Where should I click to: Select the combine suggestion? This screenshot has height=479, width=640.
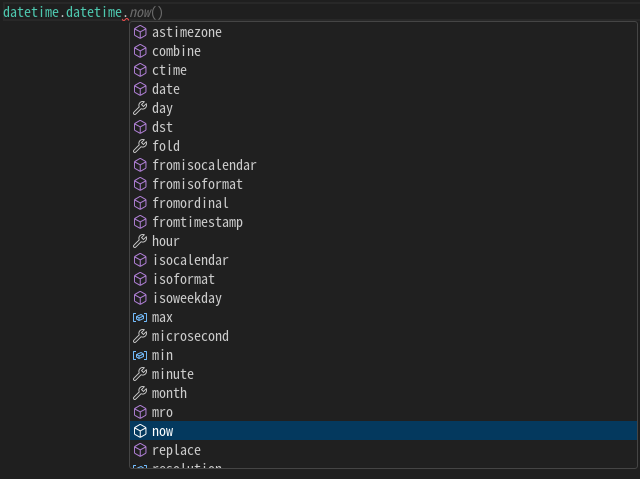(176, 51)
